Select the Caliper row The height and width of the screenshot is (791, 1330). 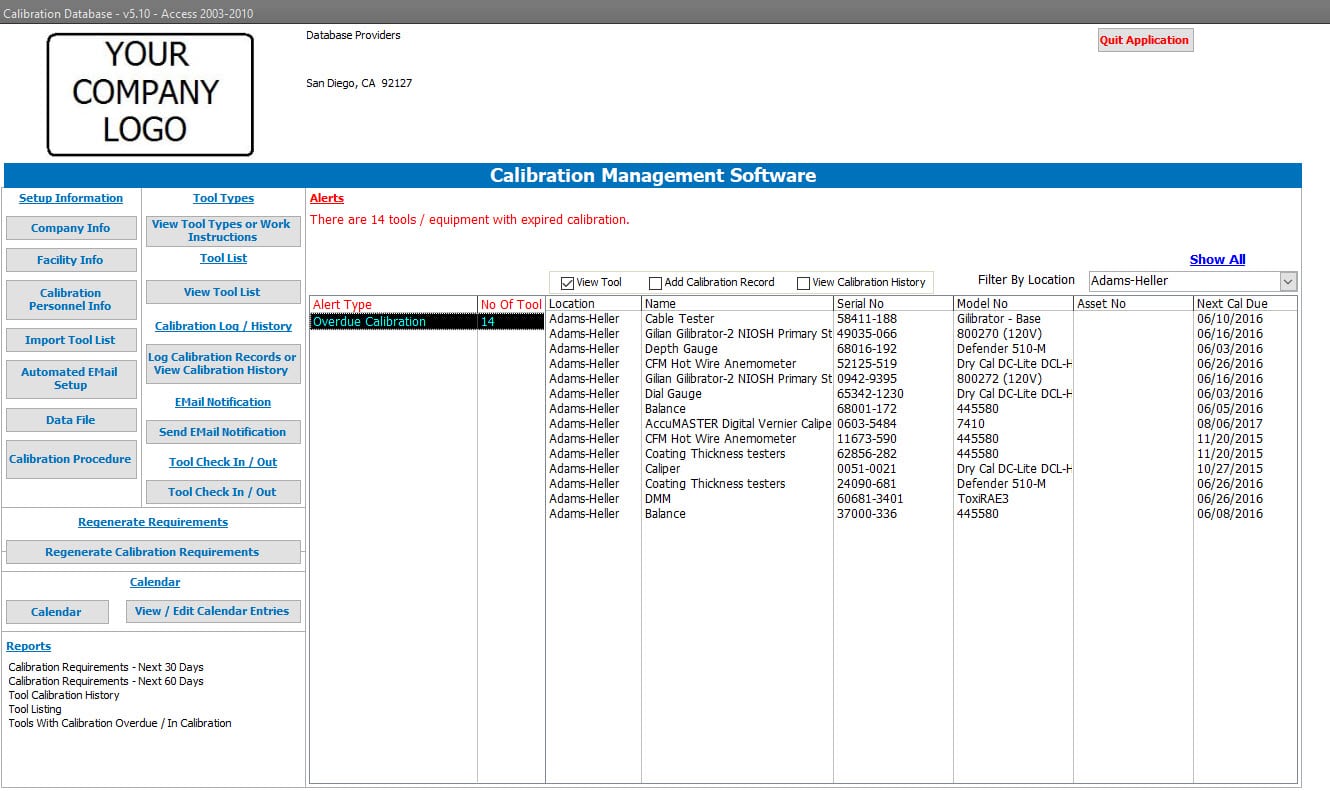pos(921,469)
